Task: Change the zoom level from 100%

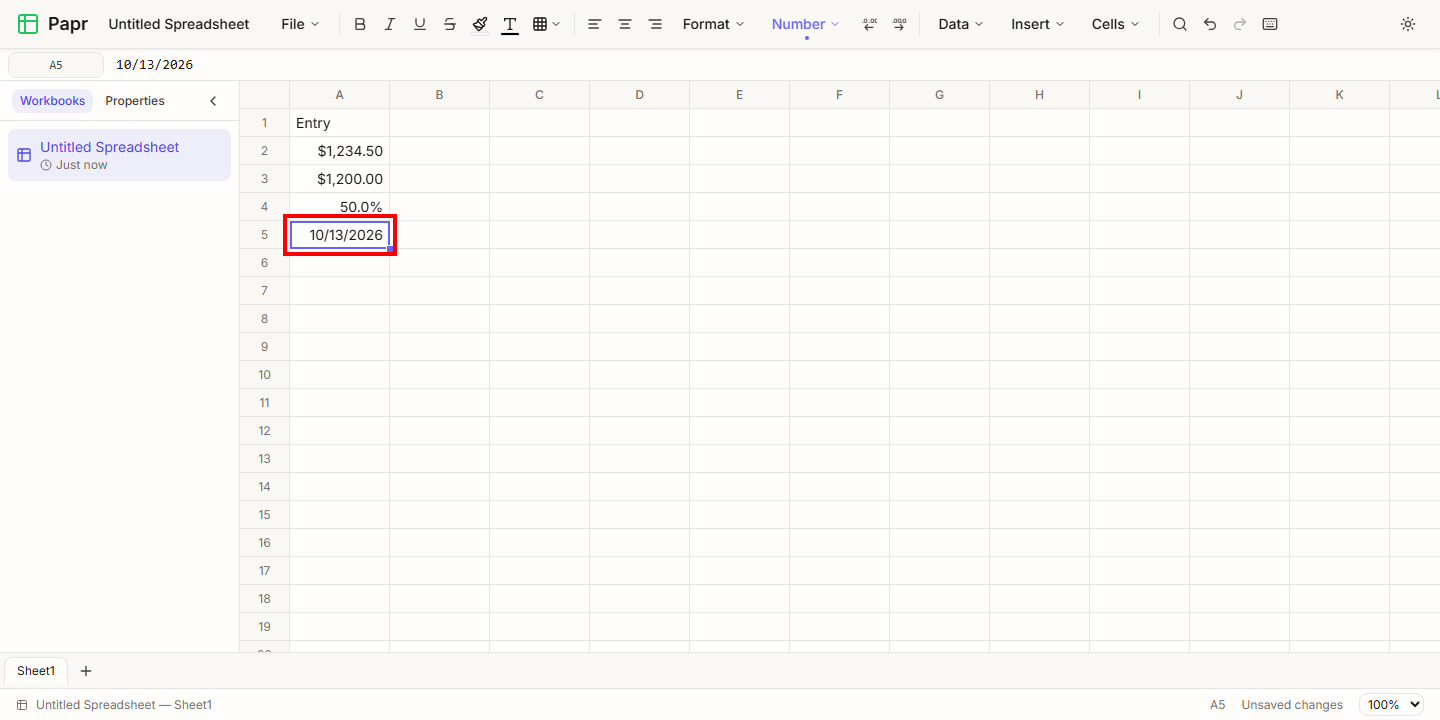Action: [1391, 705]
